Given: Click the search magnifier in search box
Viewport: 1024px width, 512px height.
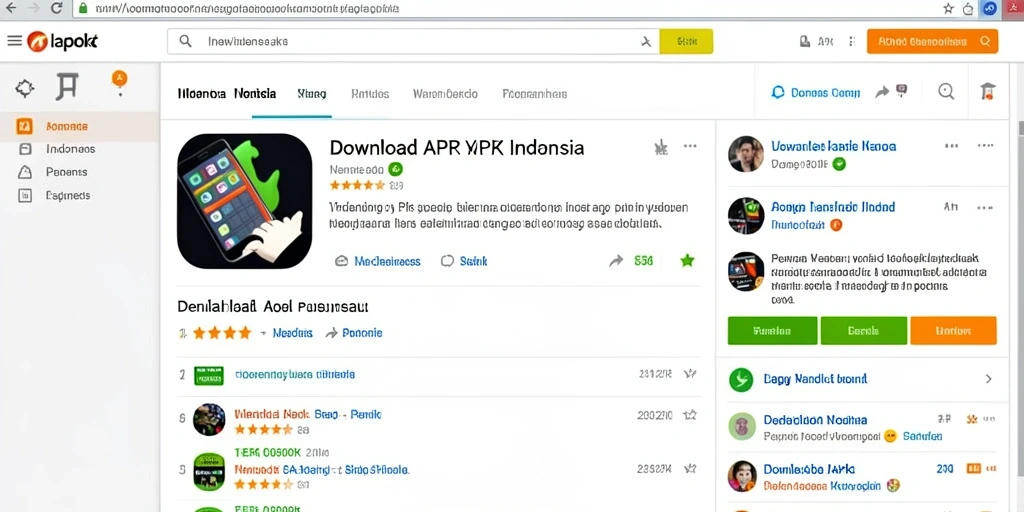Looking at the screenshot, I should (x=185, y=41).
